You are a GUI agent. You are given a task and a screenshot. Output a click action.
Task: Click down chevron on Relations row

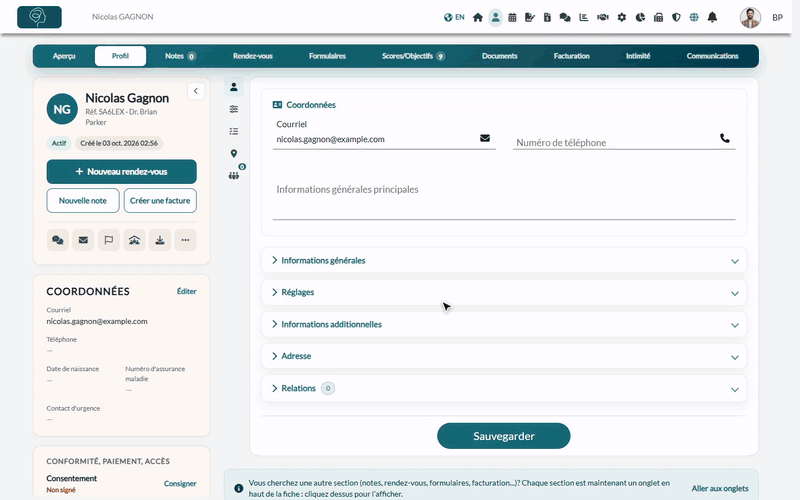(x=735, y=389)
